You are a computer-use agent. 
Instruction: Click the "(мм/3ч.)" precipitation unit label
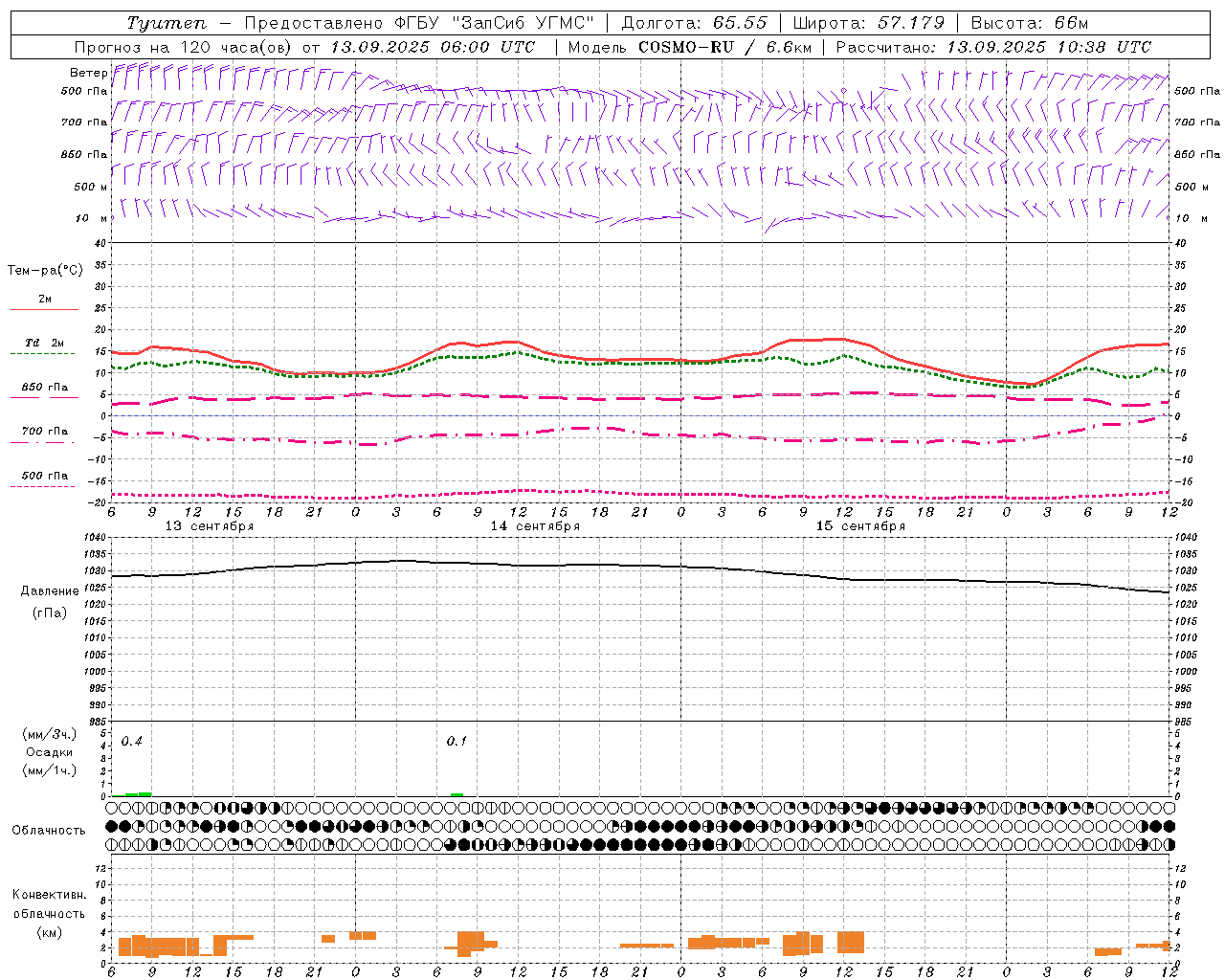tap(50, 734)
